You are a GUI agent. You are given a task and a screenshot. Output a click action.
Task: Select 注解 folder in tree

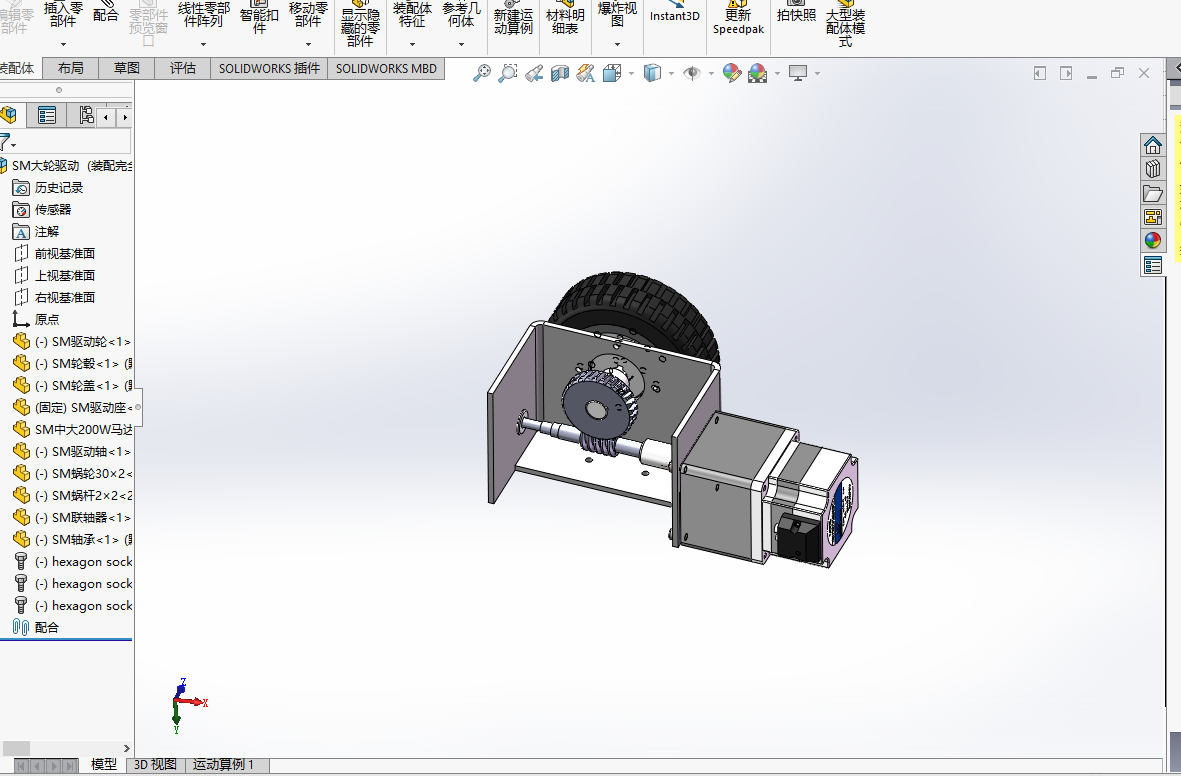(x=47, y=231)
